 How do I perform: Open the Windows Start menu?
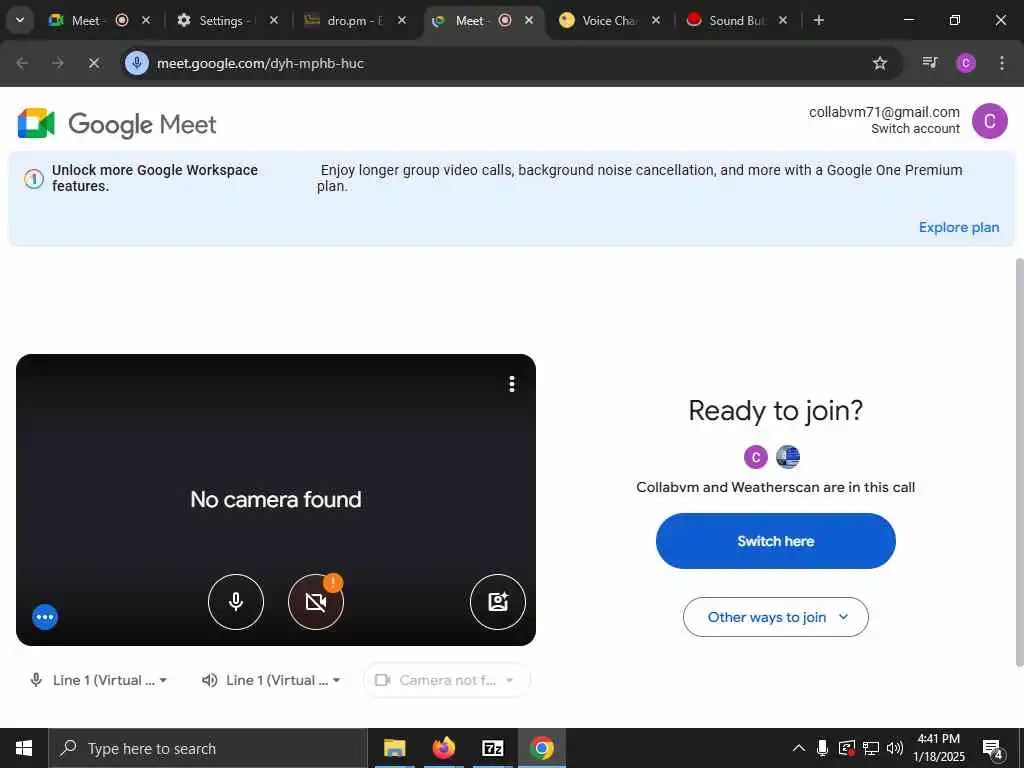[x=24, y=748]
